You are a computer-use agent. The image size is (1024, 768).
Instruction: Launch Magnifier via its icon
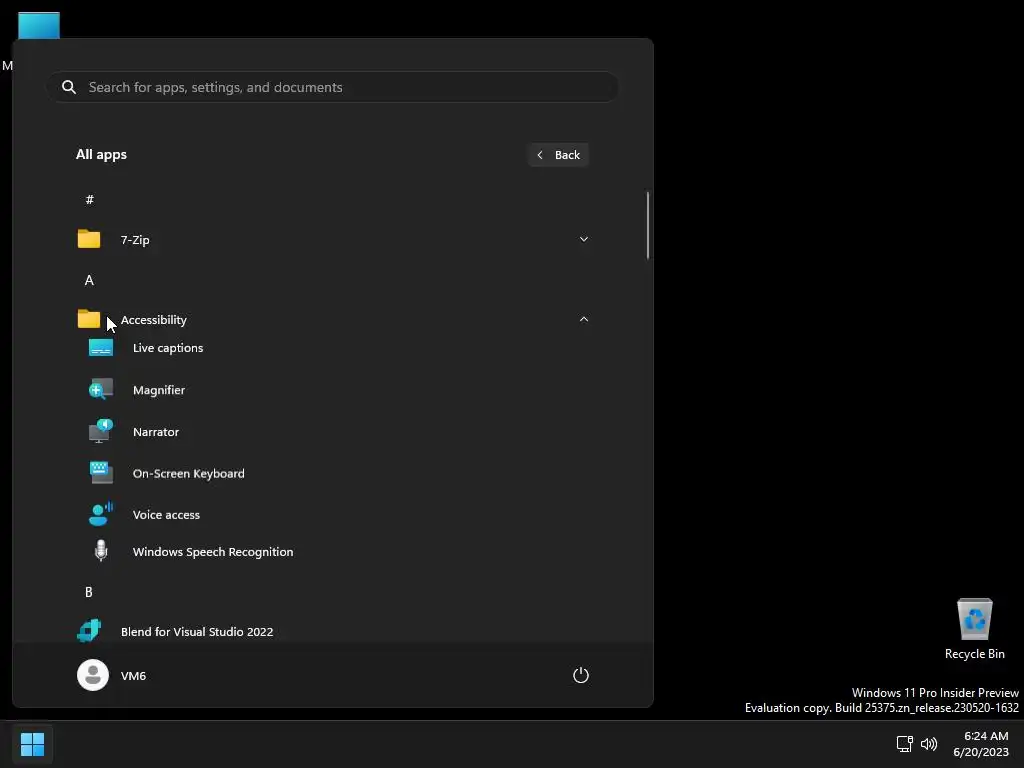click(x=101, y=390)
